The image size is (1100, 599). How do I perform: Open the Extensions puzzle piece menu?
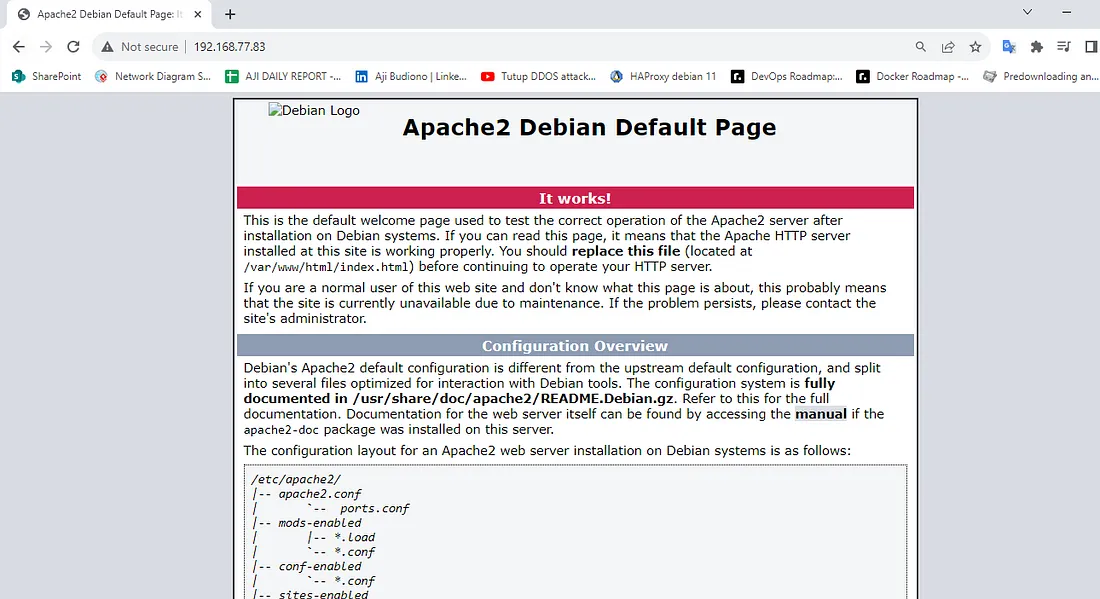(1036, 47)
